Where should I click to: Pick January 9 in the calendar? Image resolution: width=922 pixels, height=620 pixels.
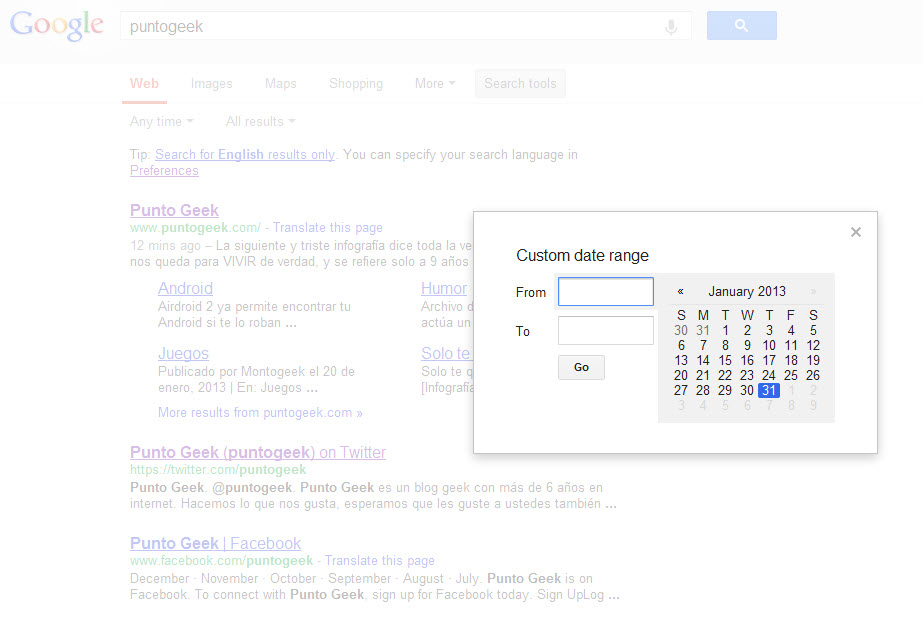(x=747, y=345)
